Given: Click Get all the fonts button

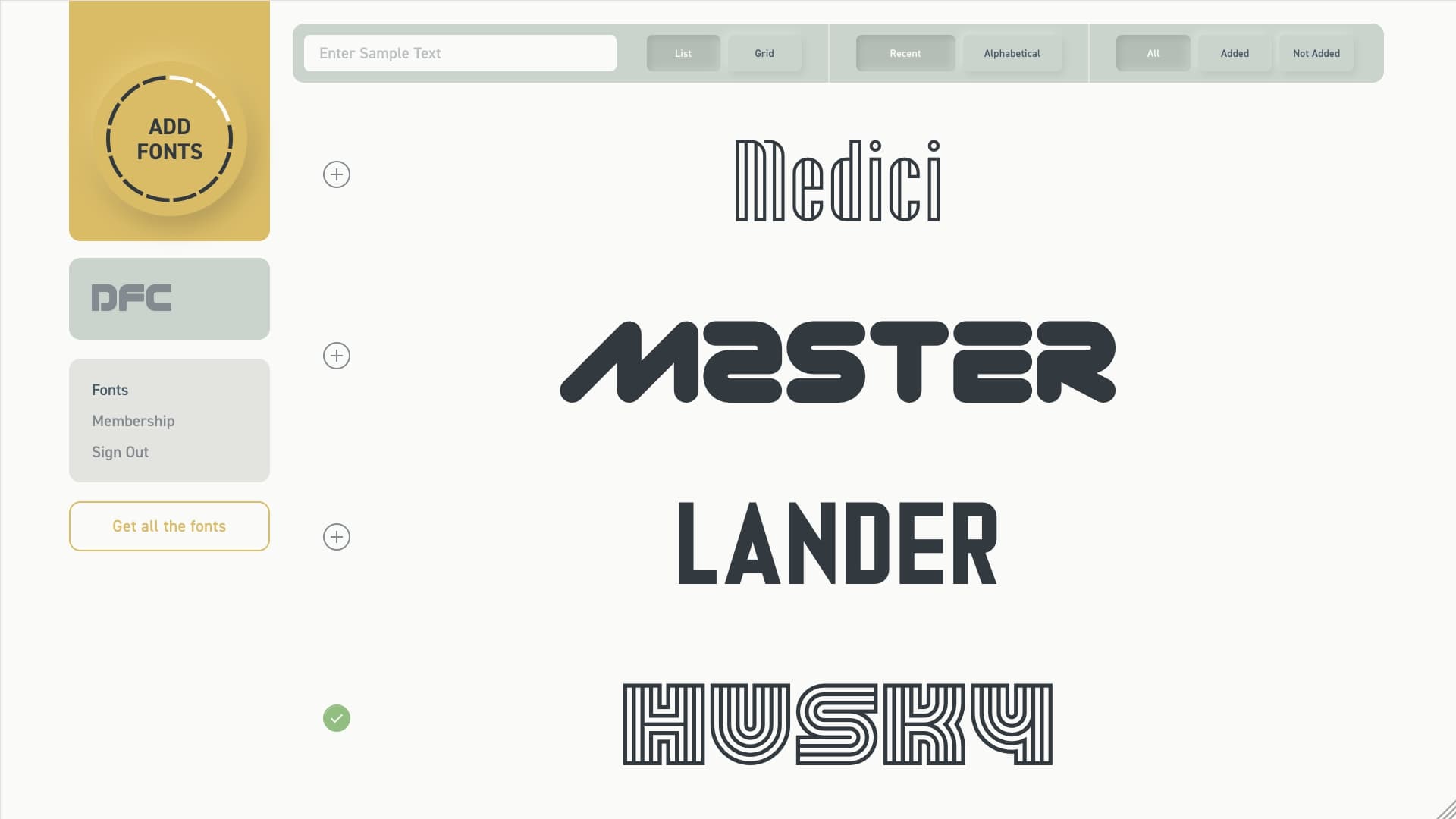Looking at the screenshot, I should 169,526.
